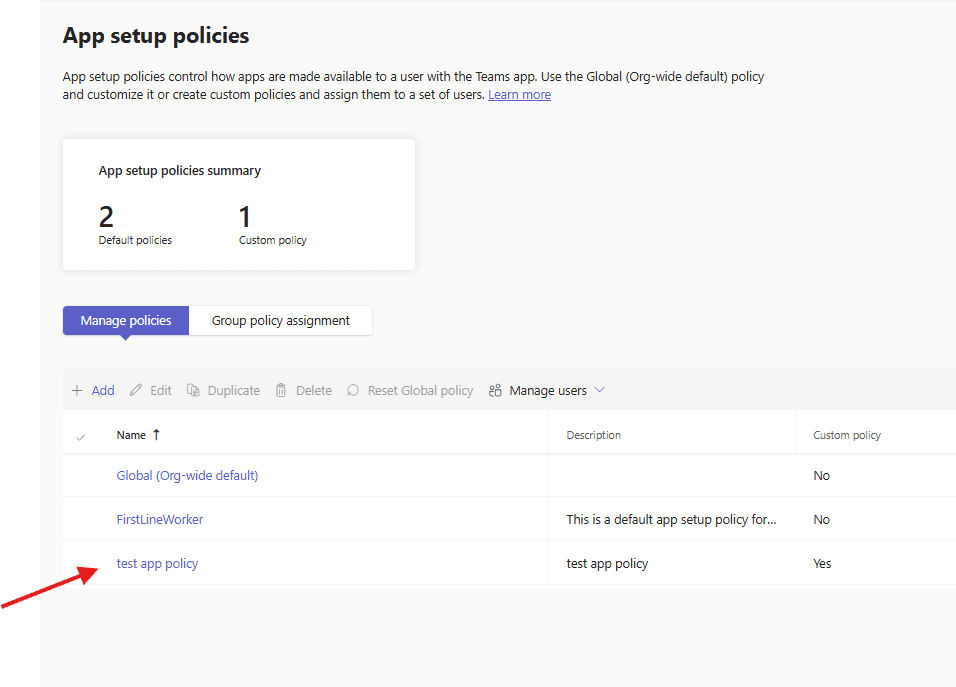Image resolution: width=956 pixels, height=687 pixels.
Task: Open the Group policy assignment tab
Action: coord(281,321)
